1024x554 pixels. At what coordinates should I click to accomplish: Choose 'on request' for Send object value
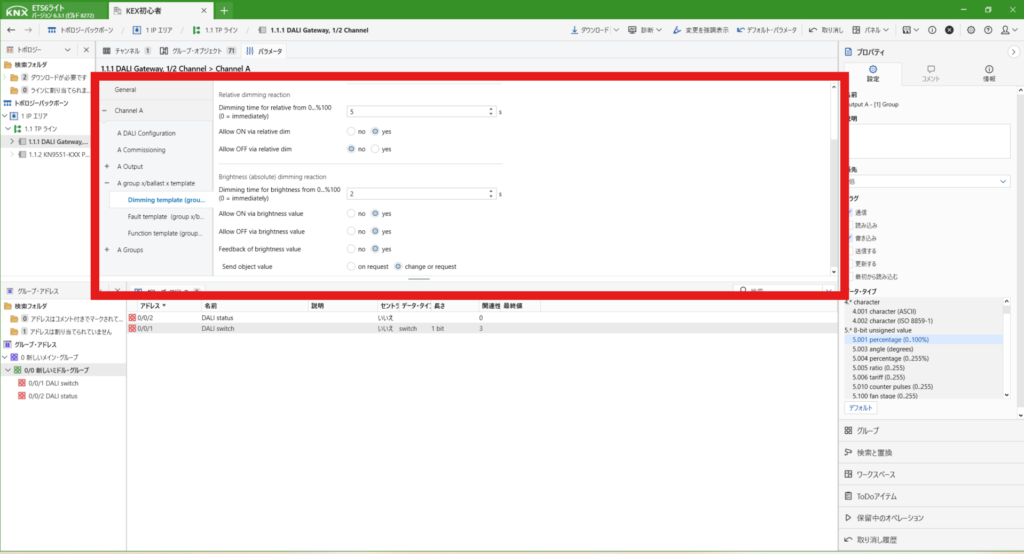click(351, 267)
